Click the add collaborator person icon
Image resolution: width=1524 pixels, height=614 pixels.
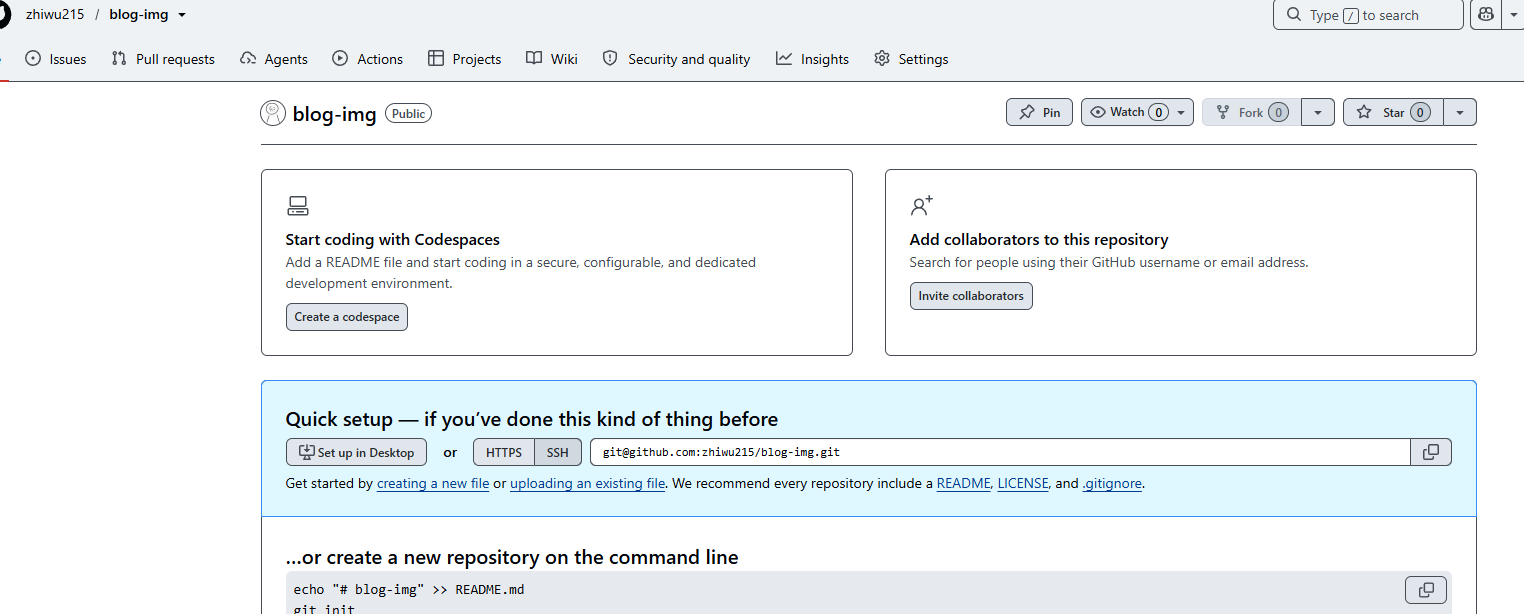tap(921, 206)
